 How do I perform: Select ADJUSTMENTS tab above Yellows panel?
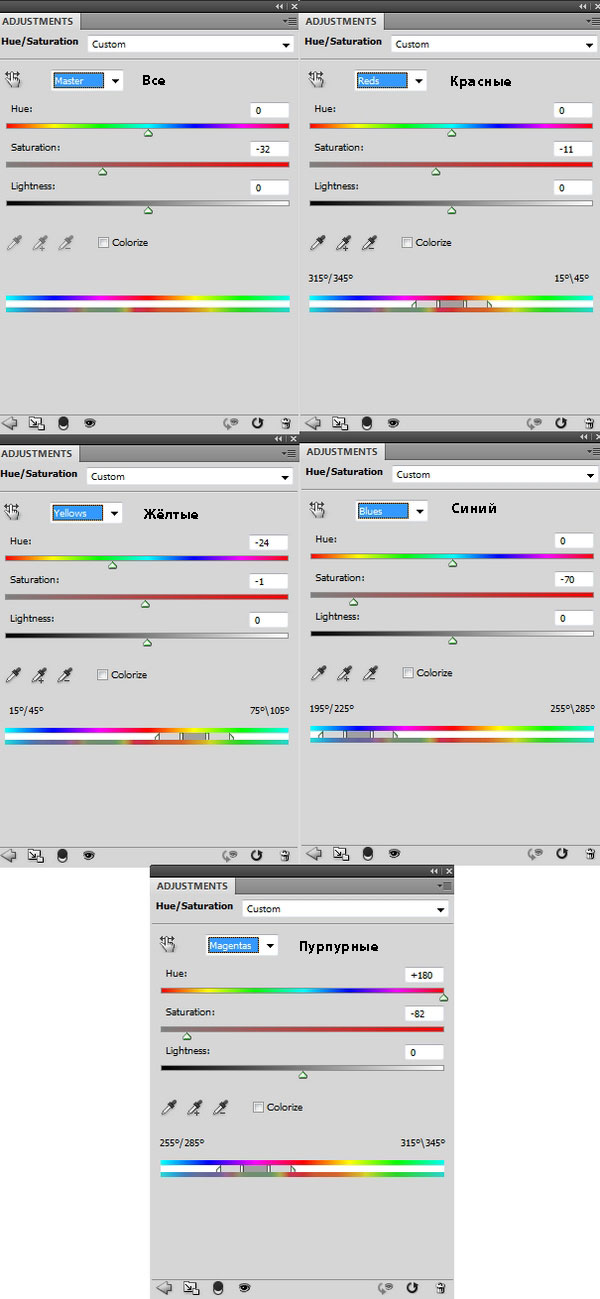39,453
